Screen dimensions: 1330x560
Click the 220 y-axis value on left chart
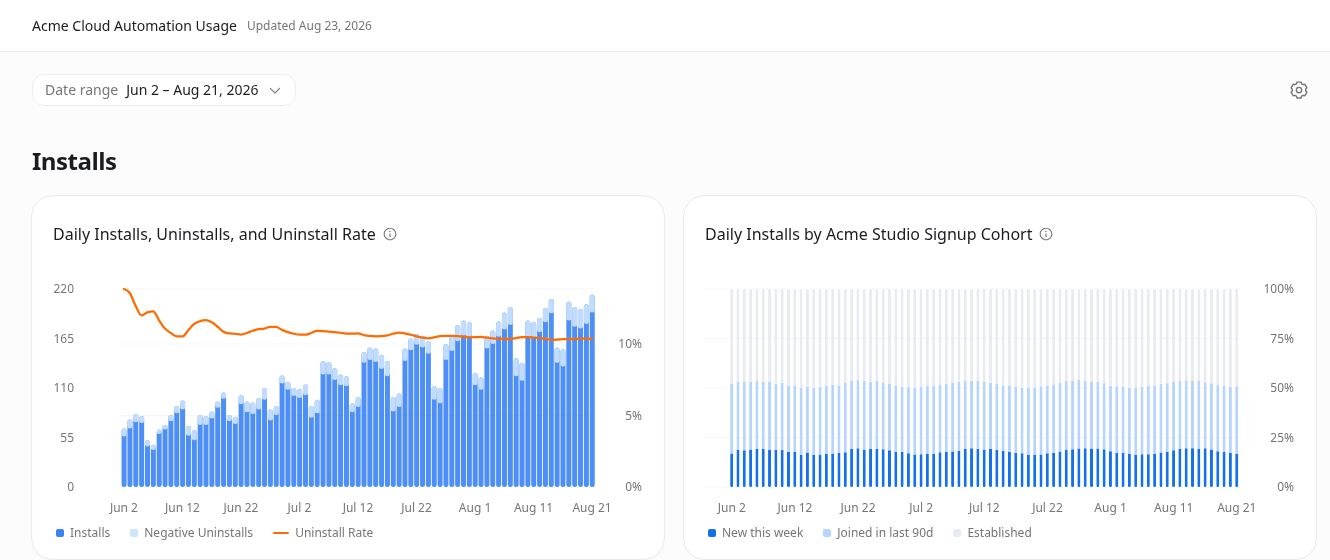(63, 288)
